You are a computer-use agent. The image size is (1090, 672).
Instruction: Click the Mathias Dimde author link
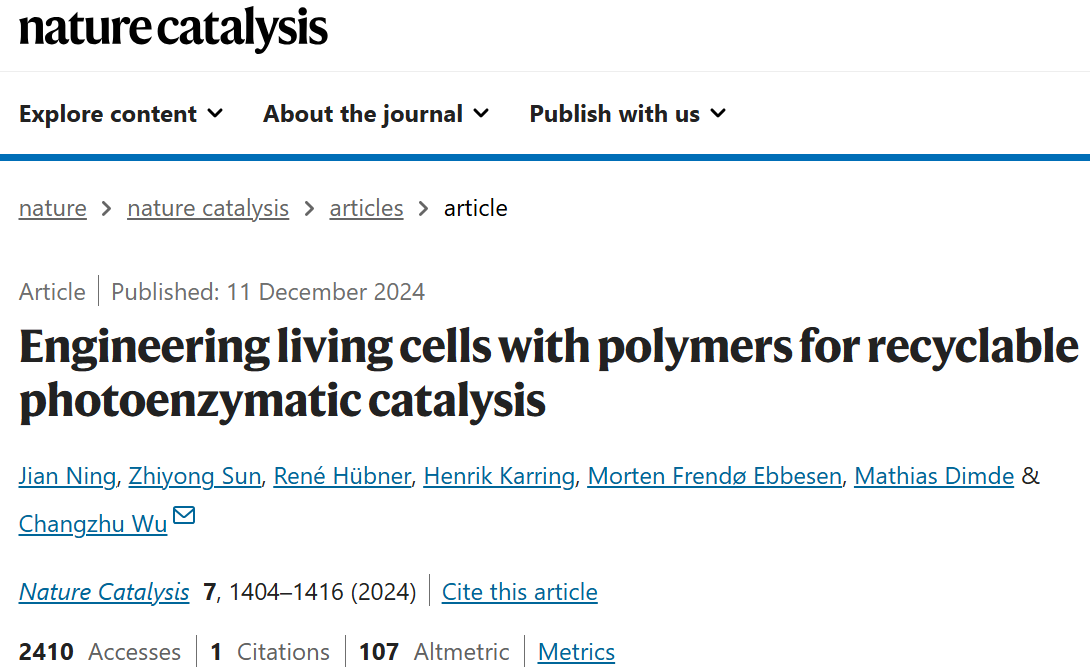(934, 476)
